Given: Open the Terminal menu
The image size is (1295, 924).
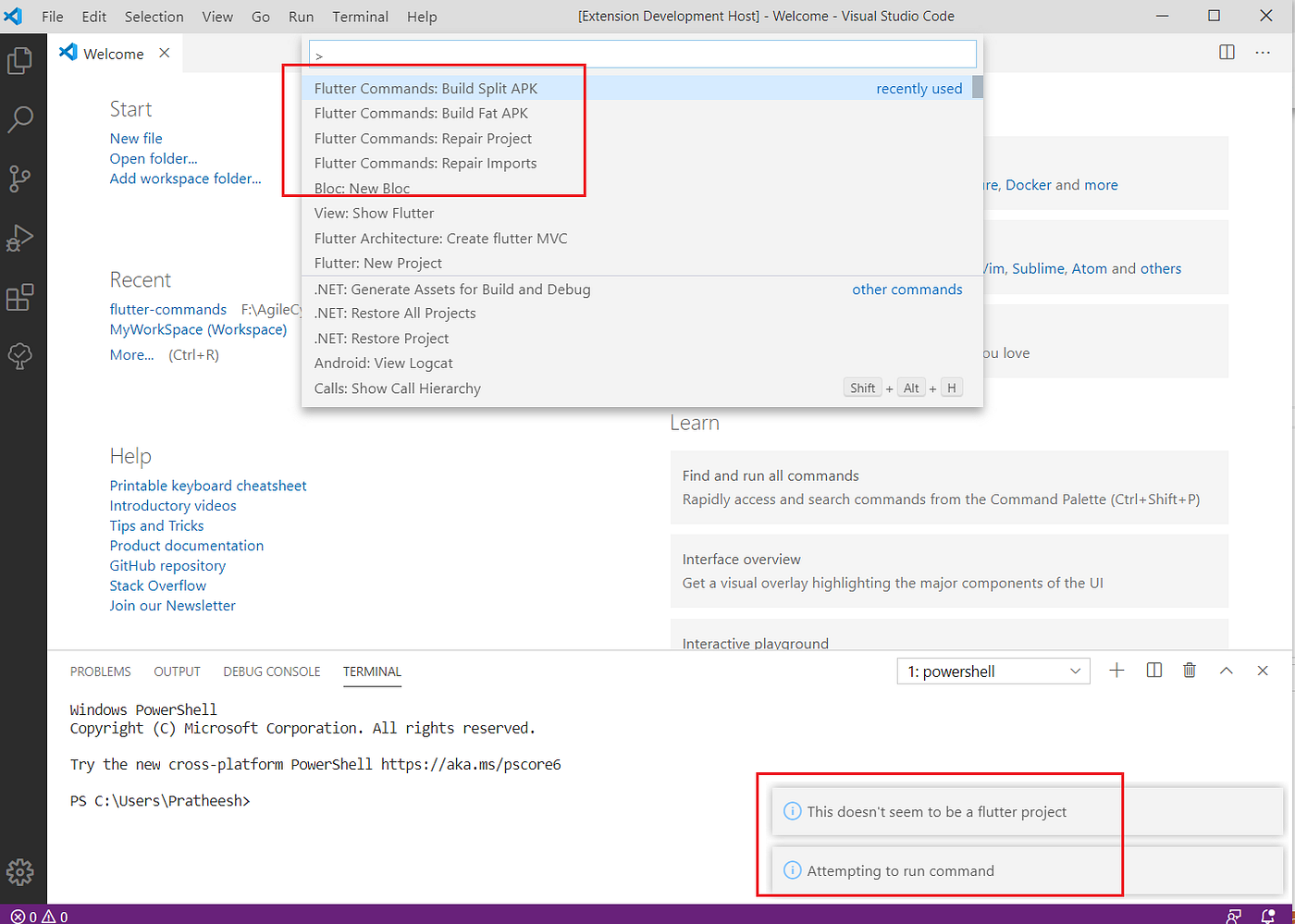Looking at the screenshot, I should click(360, 16).
